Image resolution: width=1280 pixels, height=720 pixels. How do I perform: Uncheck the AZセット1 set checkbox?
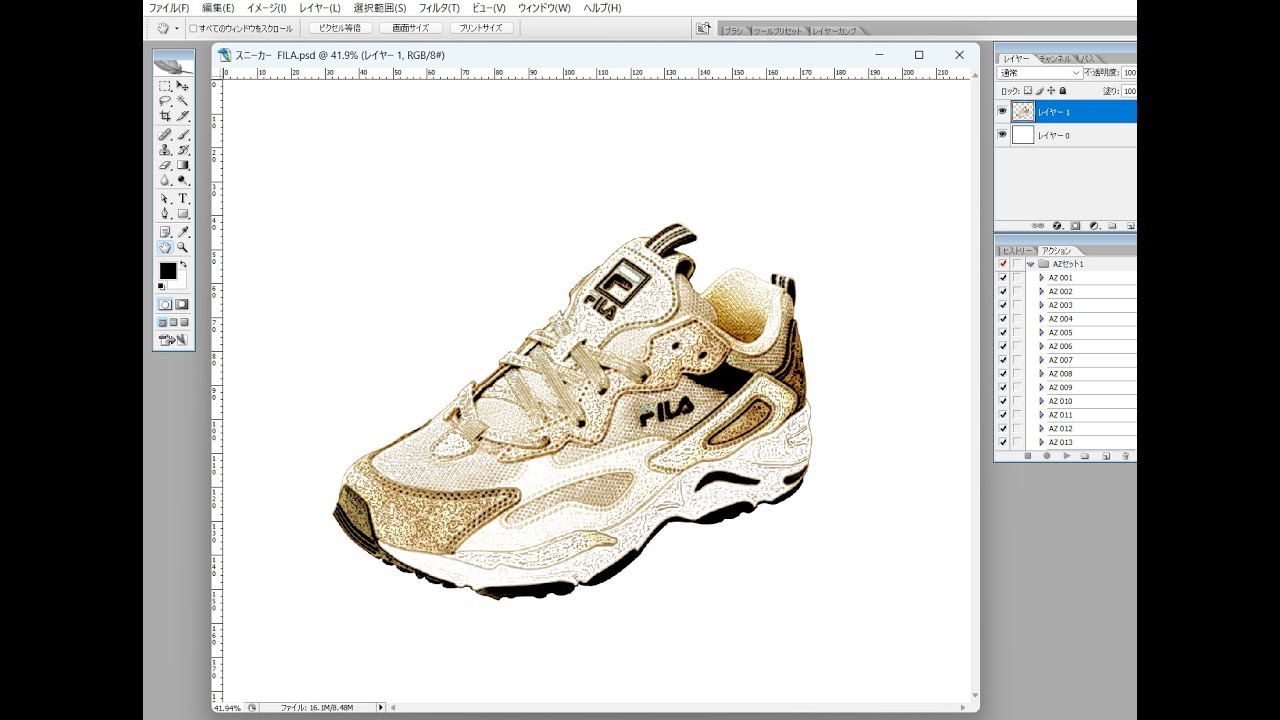coord(1003,264)
